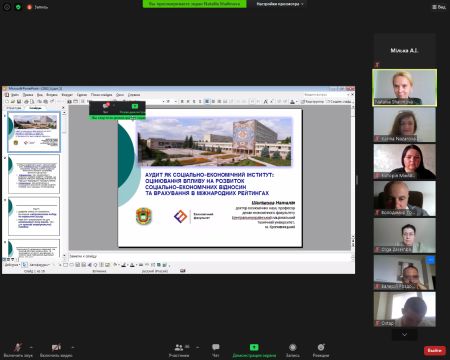Click the meeting info icon at top left

[x=7, y=7]
